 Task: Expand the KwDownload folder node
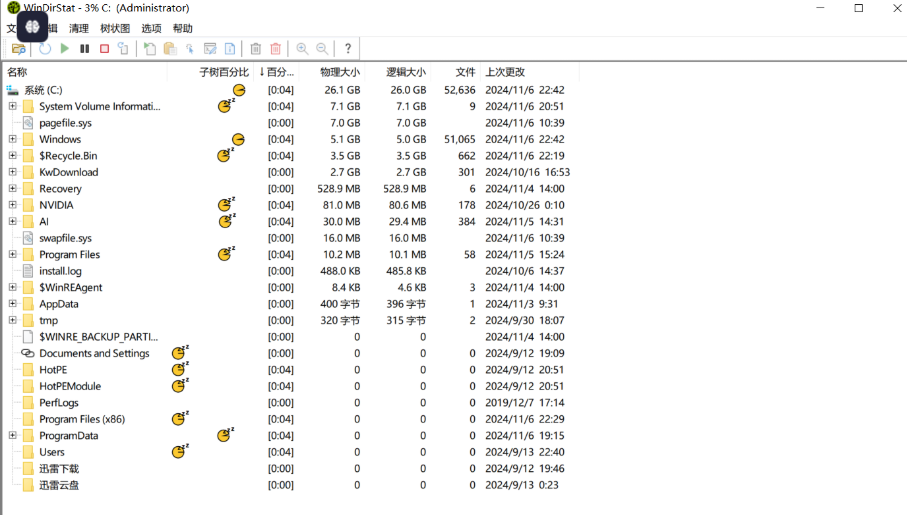(13, 172)
